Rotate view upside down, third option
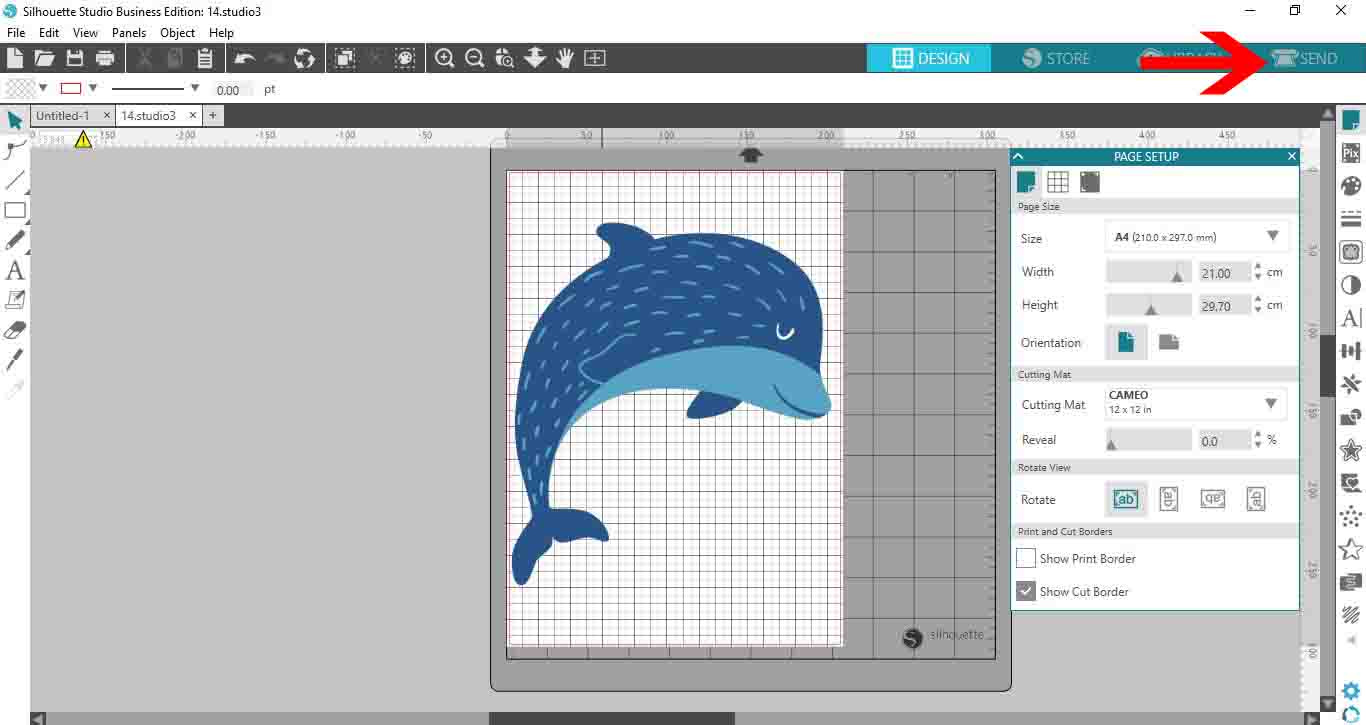The width and height of the screenshot is (1366, 725). point(1213,499)
